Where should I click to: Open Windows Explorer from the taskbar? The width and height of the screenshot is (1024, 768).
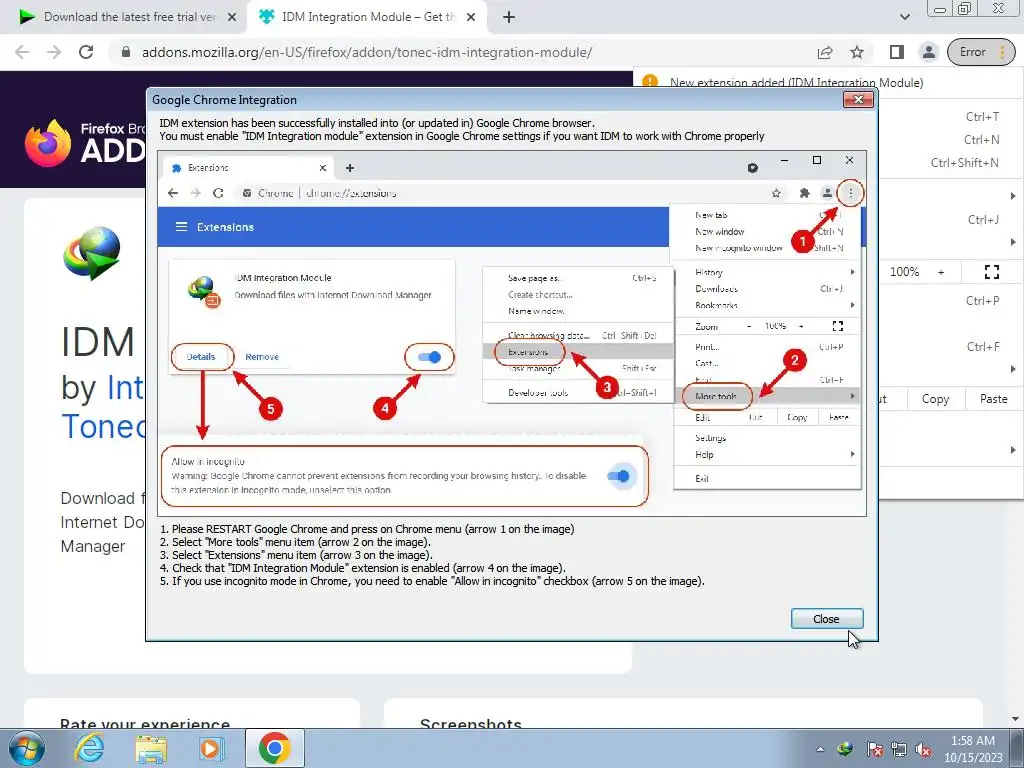(151, 748)
